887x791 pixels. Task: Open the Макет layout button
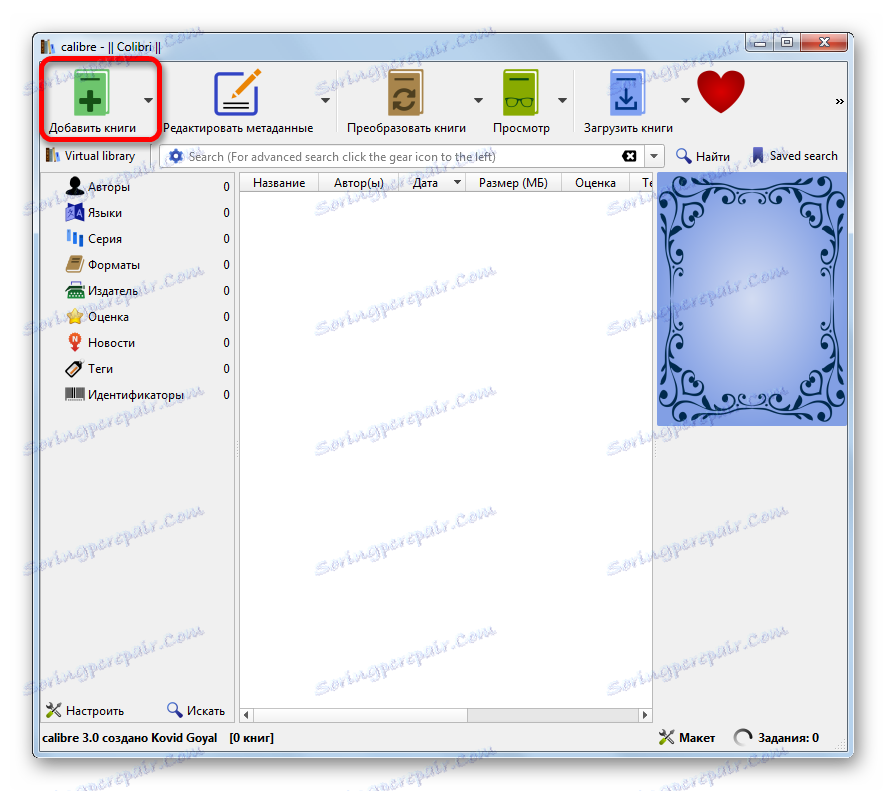pyautogui.click(x=686, y=737)
